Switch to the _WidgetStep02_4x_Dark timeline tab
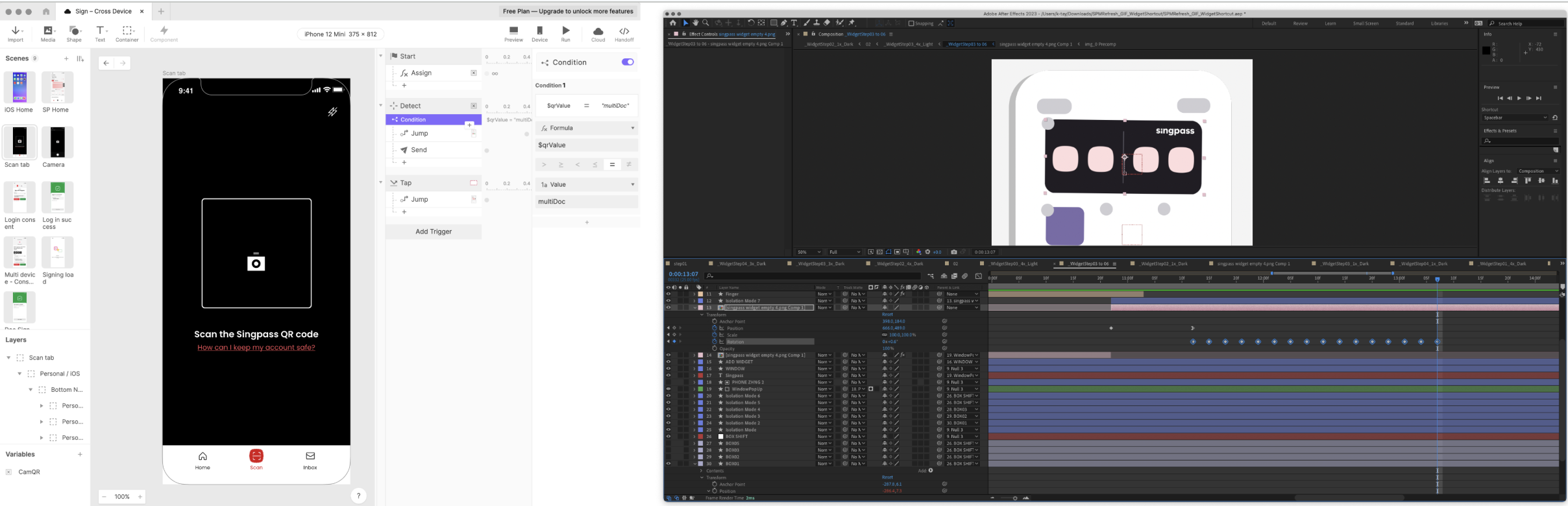This screenshot has height=506, width=1568. tap(899, 264)
